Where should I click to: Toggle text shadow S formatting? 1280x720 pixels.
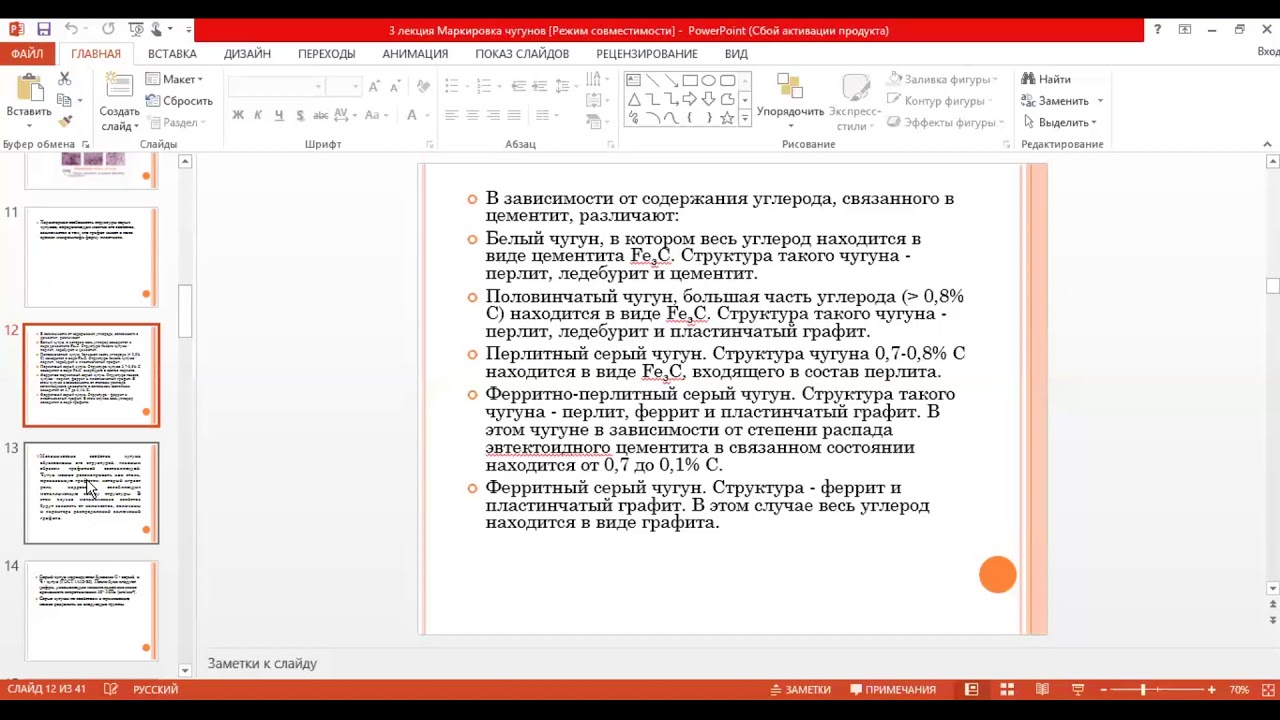(x=299, y=116)
